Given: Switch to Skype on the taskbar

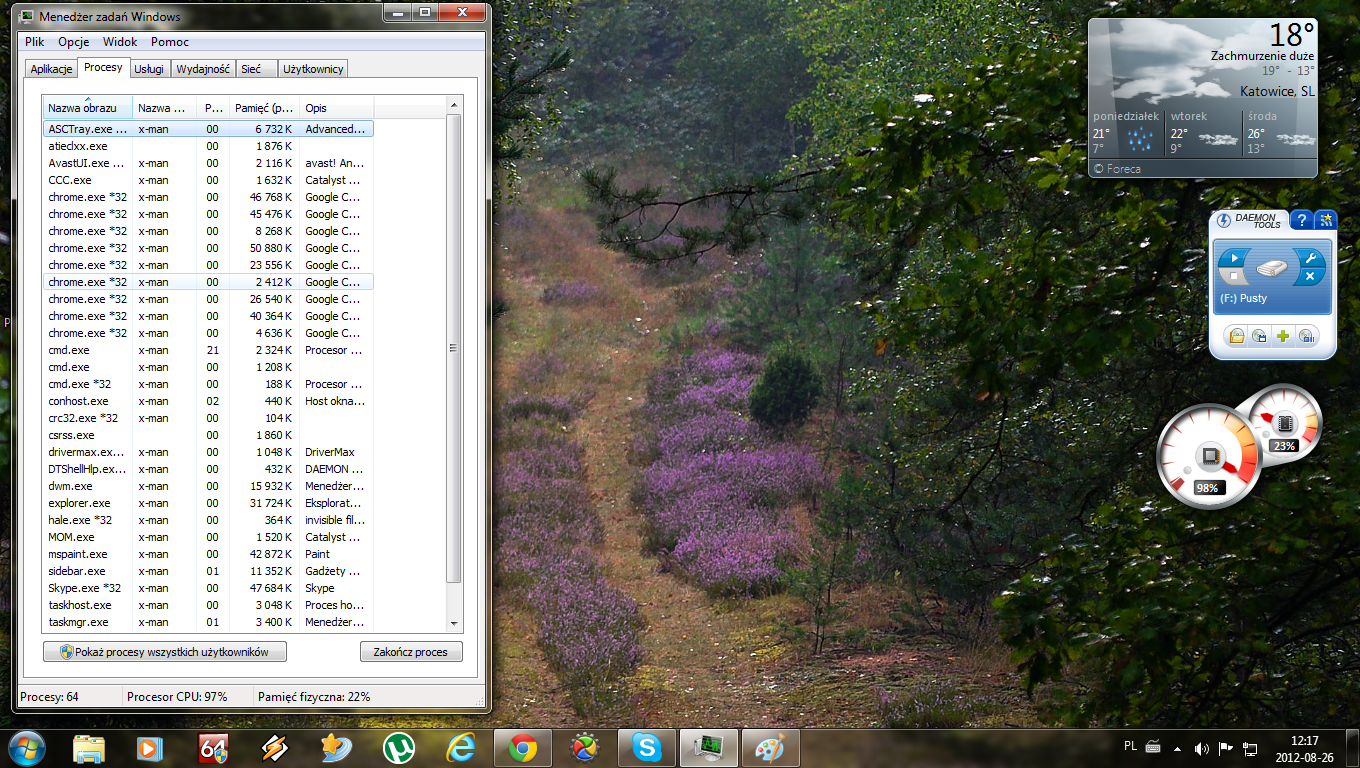Looking at the screenshot, I should click(647, 748).
